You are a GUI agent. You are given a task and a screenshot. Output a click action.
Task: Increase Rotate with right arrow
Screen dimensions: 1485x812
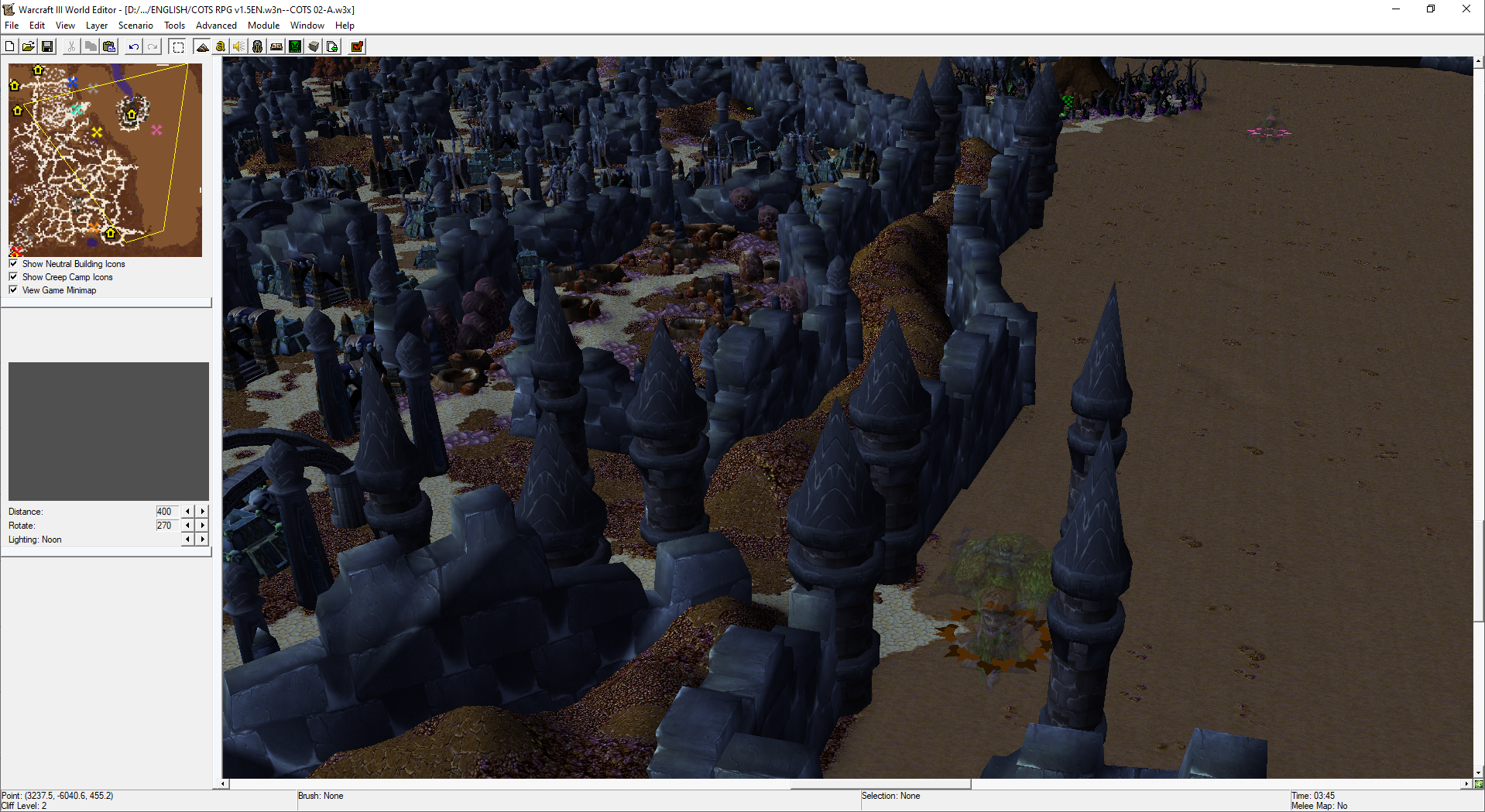203,526
